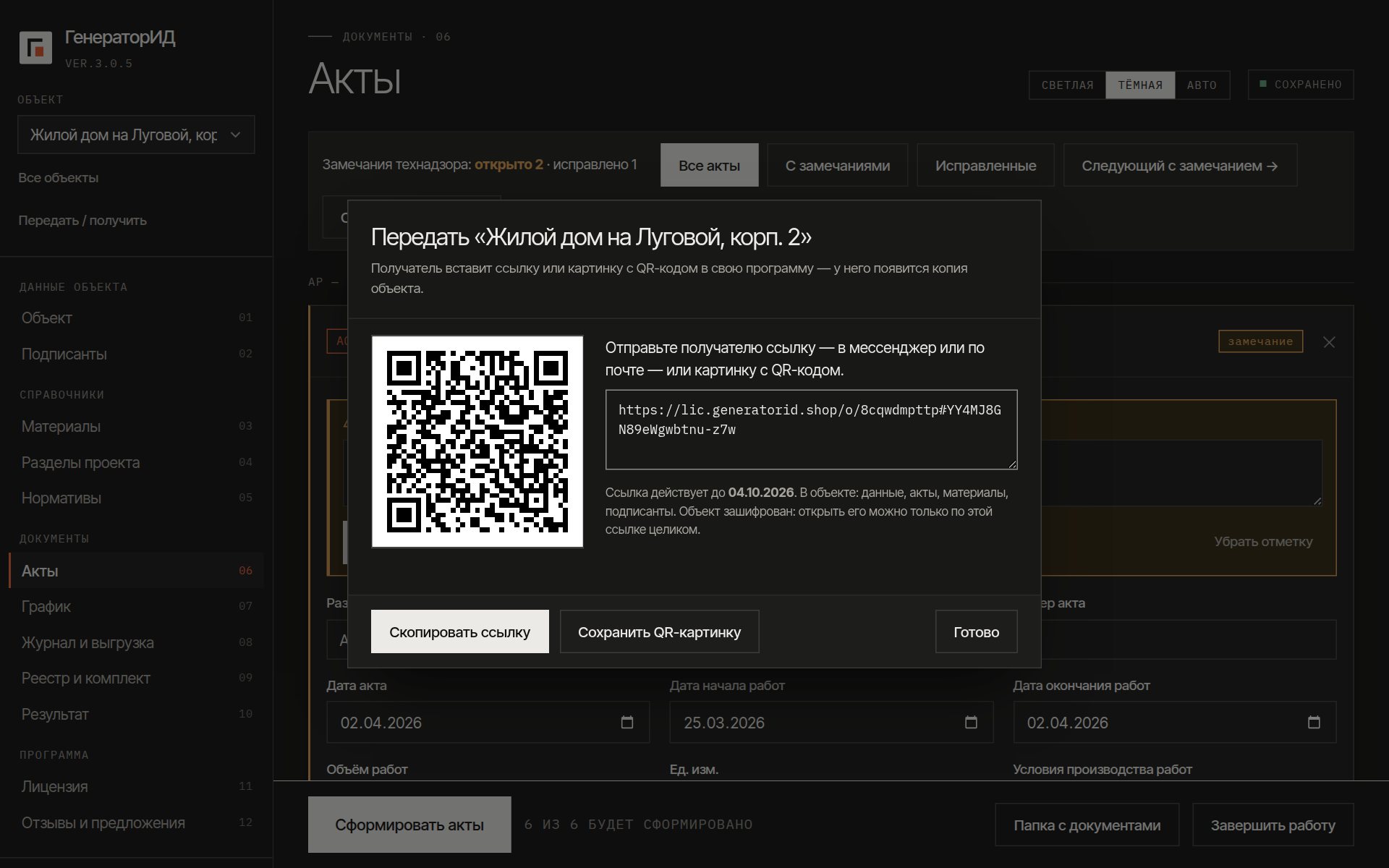
Task: Filter acts С замечаниями
Action: coord(837,165)
